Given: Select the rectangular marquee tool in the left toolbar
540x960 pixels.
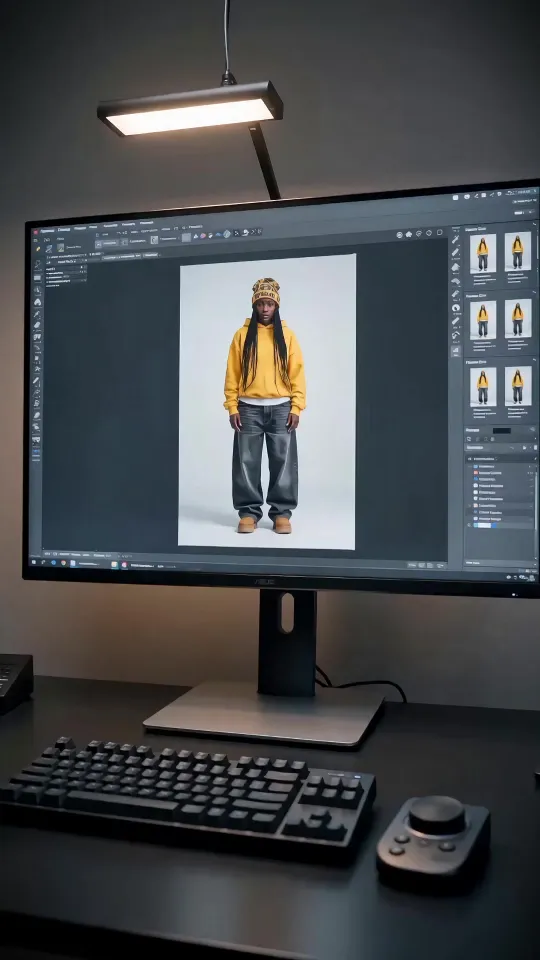Looking at the screenshot, I should click(x=37, y=278).
